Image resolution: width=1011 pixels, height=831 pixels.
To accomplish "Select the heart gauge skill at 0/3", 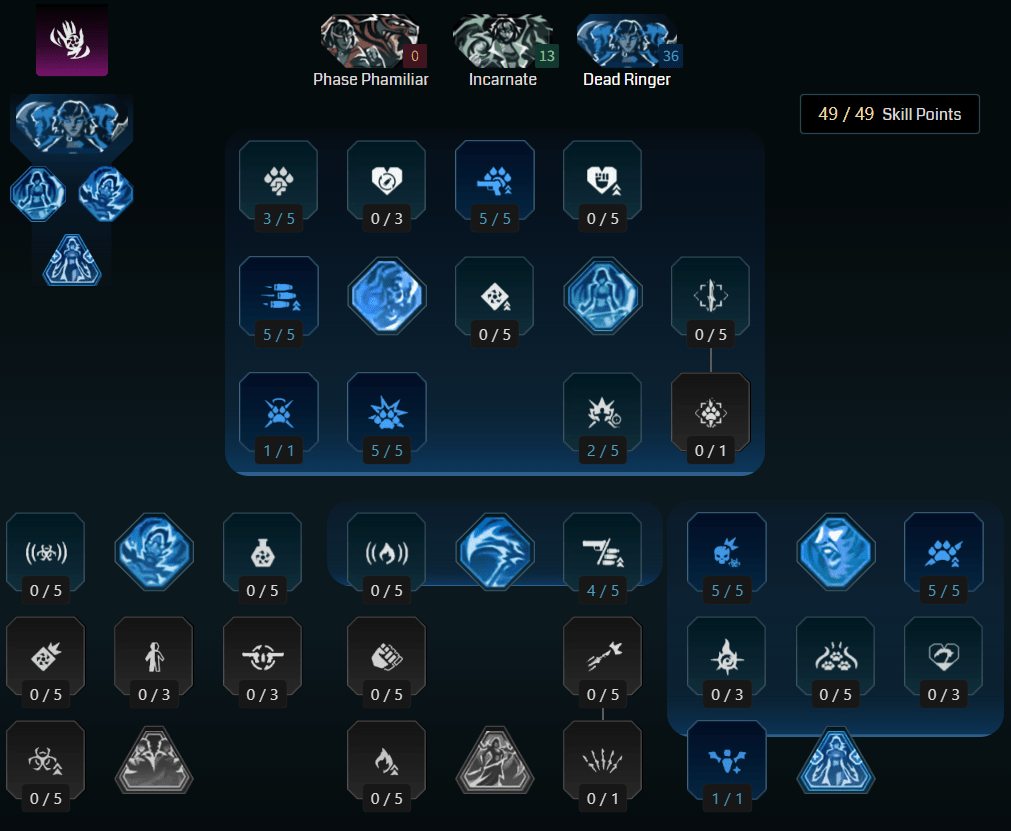I will click(387, 186).
